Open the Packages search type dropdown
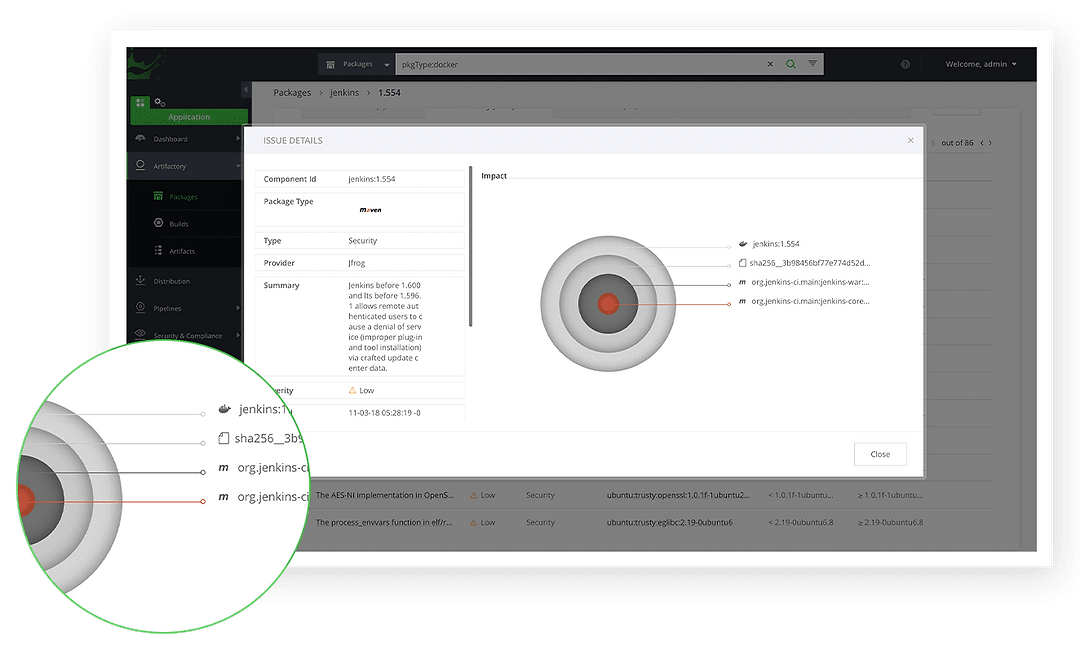The height and width of the screenshot is (662, 1080). 357,64
